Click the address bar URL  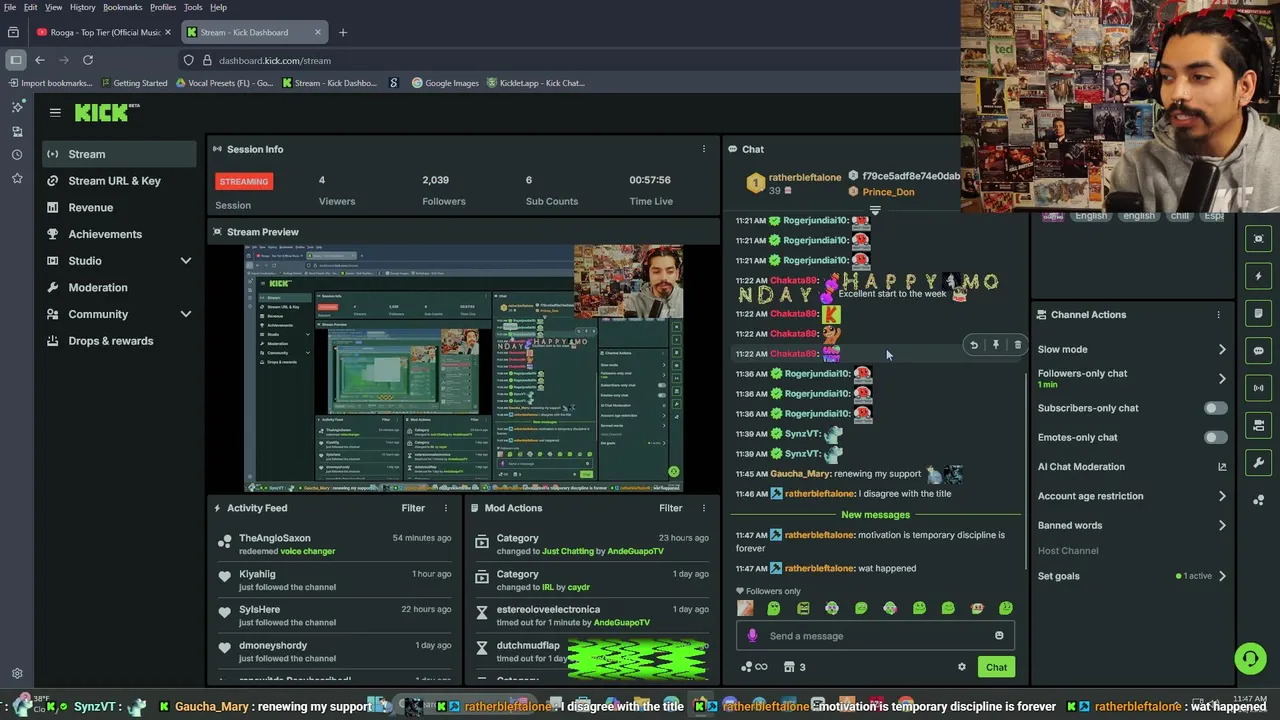(275, 61)
